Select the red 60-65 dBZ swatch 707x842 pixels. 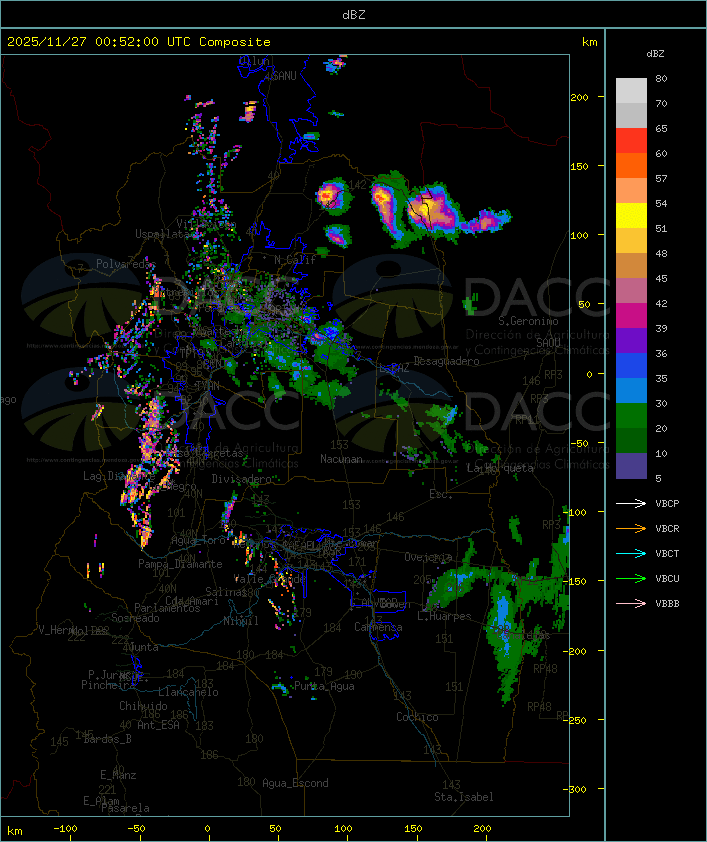[x=631, y=141]
